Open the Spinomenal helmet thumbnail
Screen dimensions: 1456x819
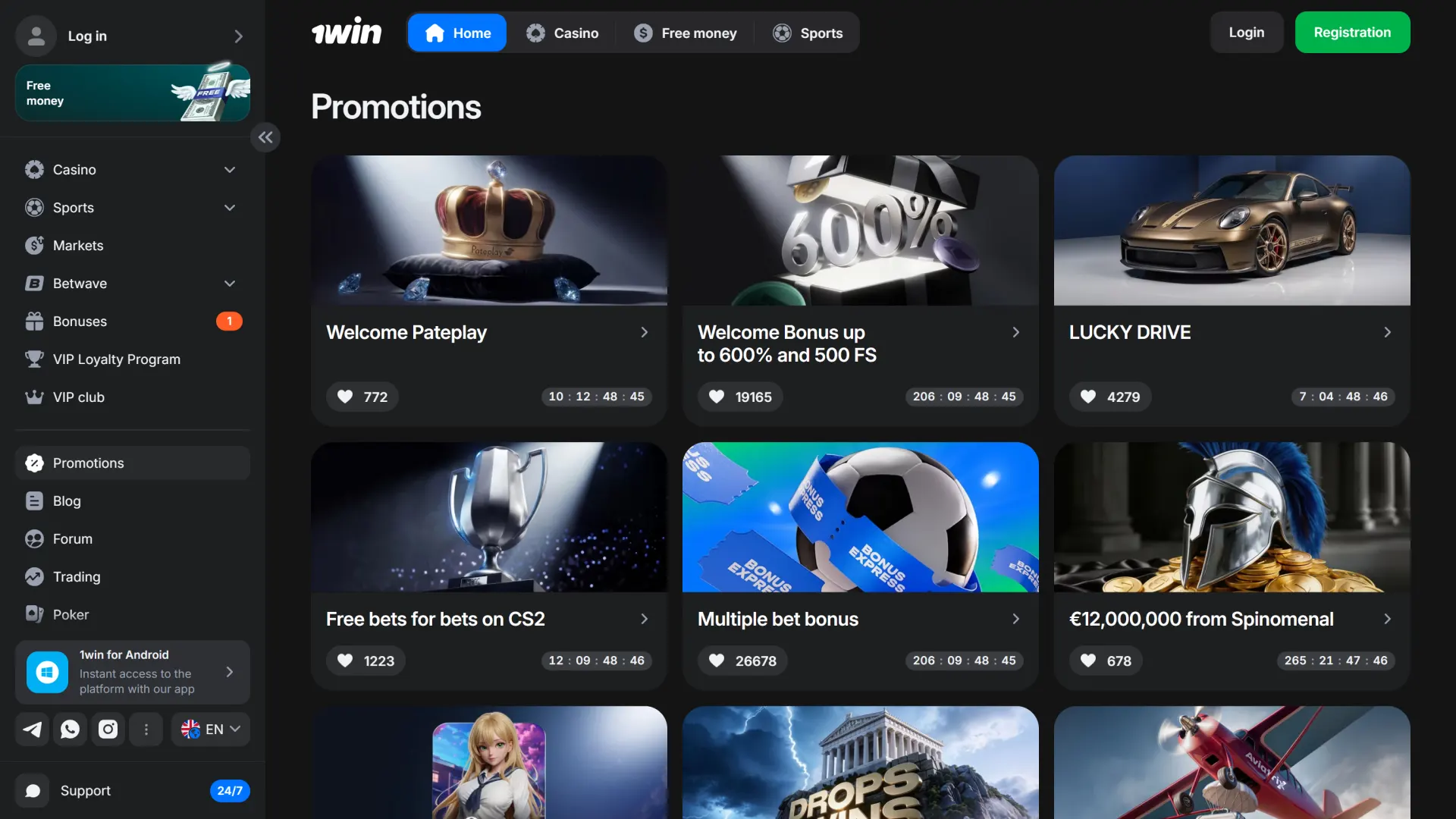[1232, 517]
